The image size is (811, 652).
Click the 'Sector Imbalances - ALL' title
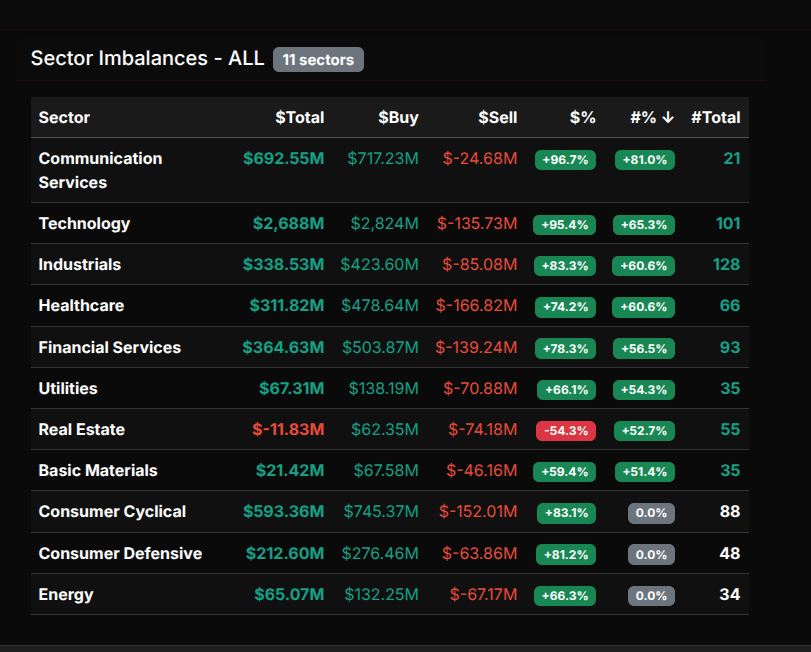147,58
